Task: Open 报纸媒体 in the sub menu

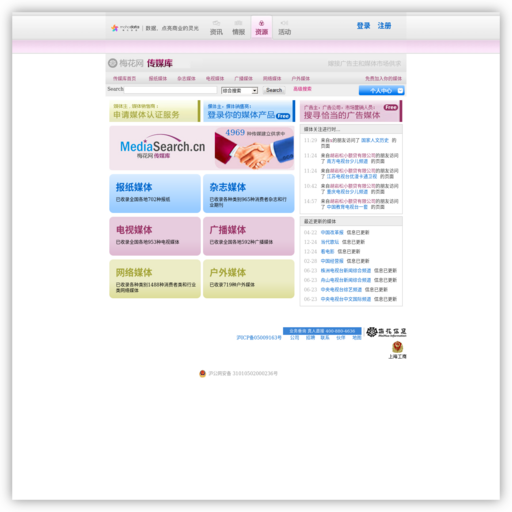Action: point(158,79)
